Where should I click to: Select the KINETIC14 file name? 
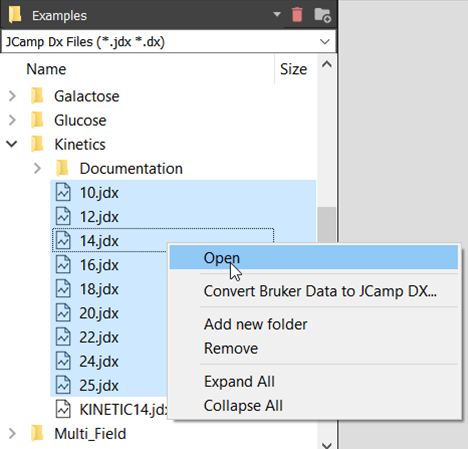[123, 409]
